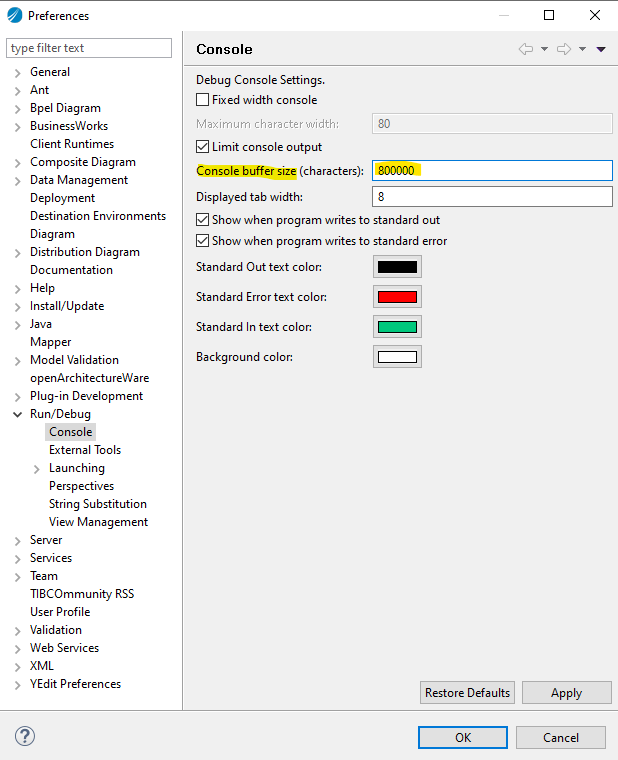
Task: Open the forward history dropdown arrow
Action: click(x=583, y=49)
